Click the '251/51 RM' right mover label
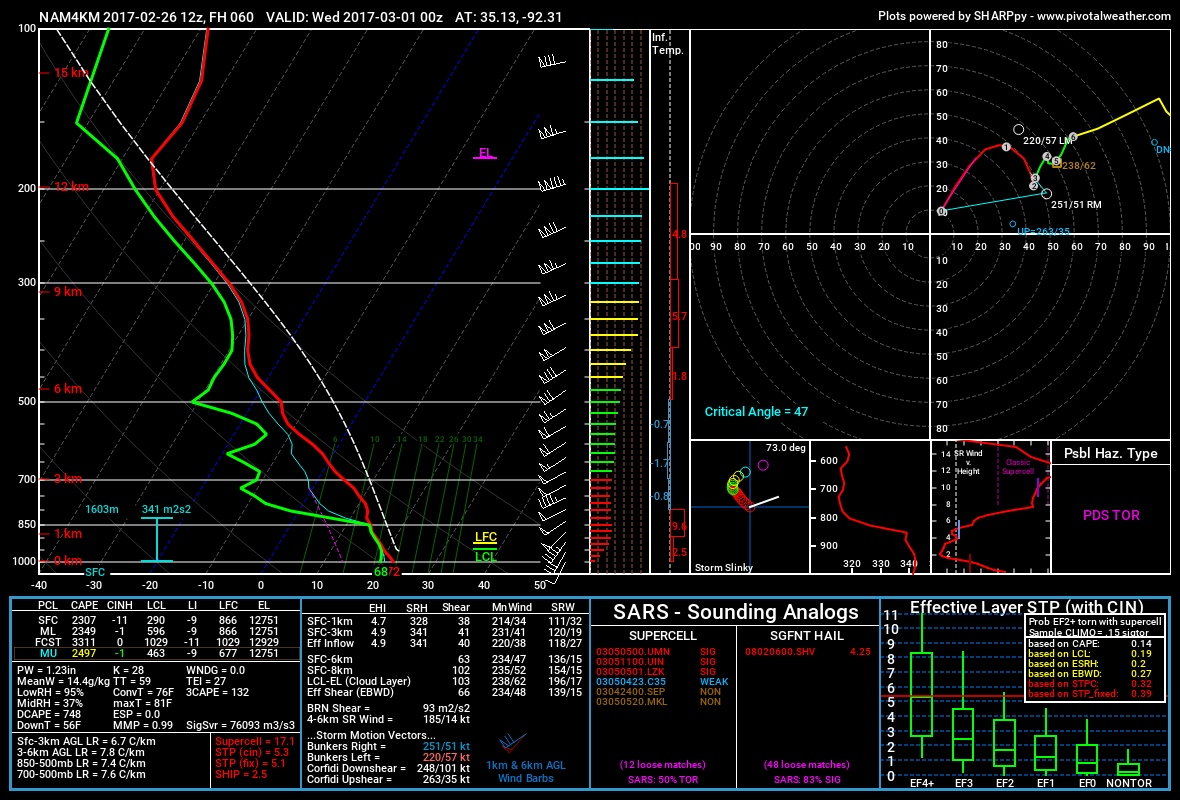This screenshot has height=800, width=1180. click(x=1076, y=204)
